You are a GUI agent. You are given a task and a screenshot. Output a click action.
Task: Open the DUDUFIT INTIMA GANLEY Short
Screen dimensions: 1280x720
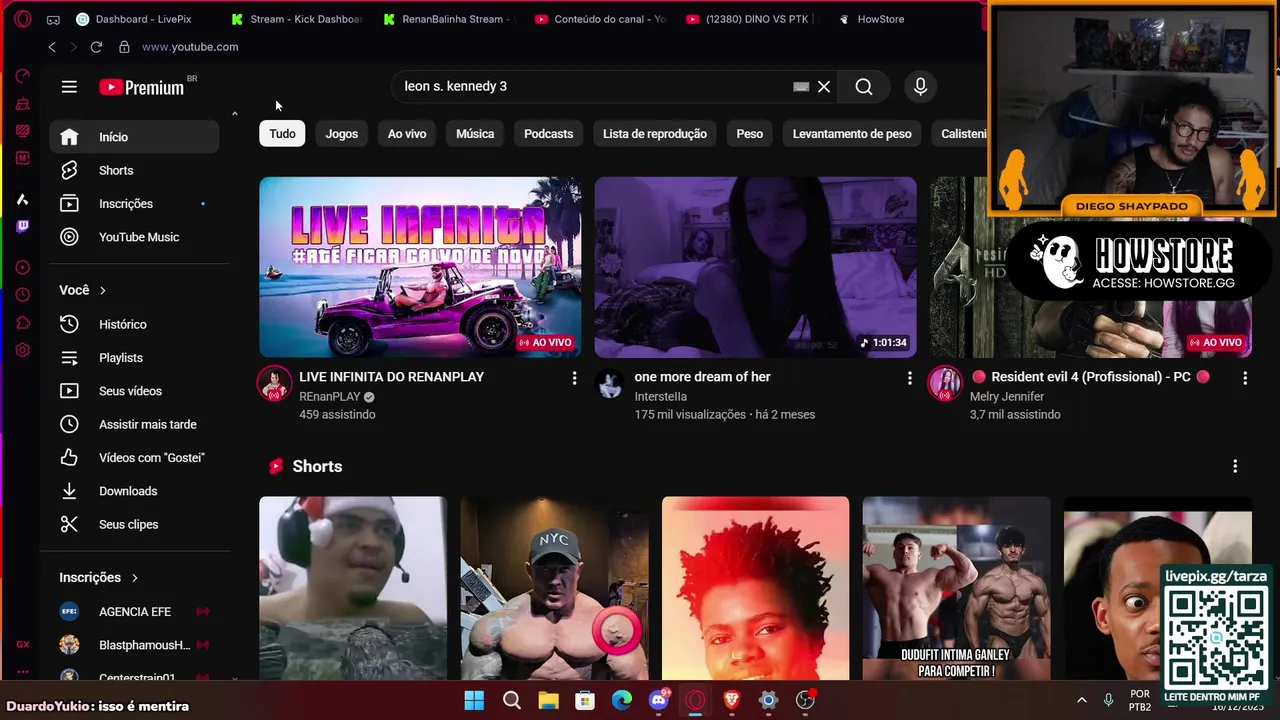(x=956, y=588)
